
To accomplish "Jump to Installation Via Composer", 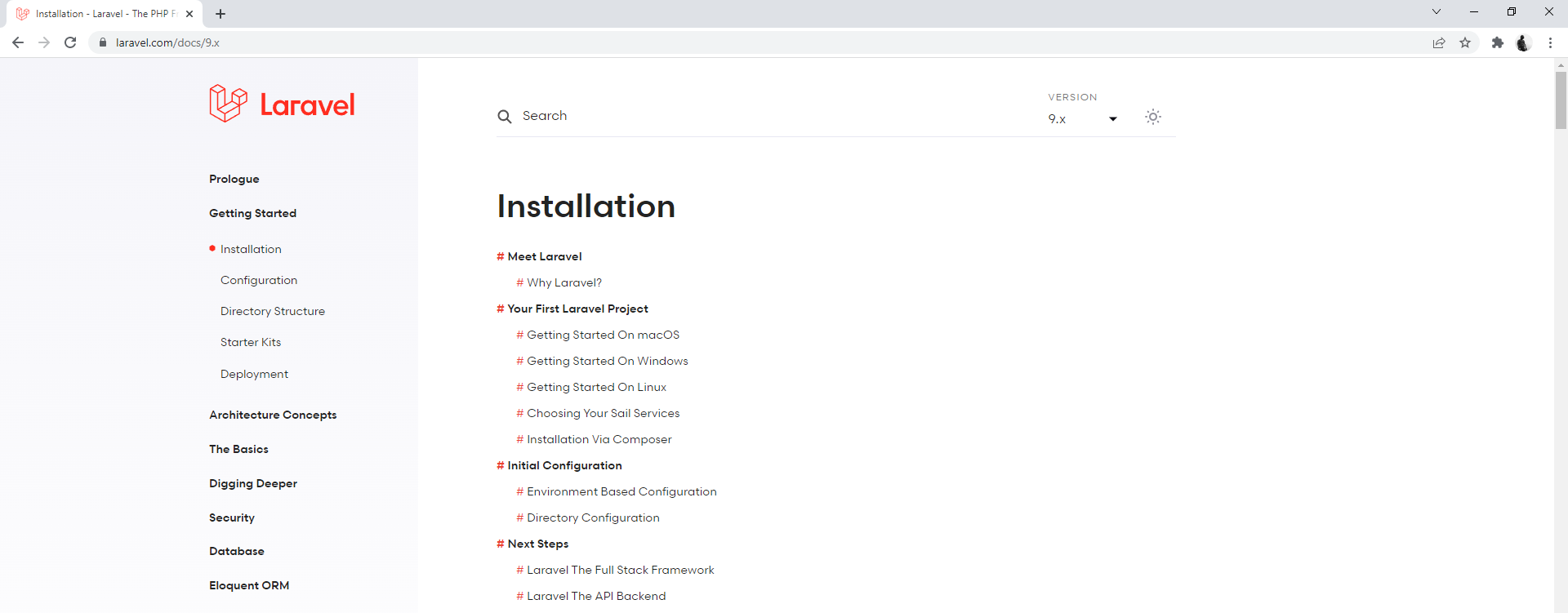I will (x=599, y=439).
